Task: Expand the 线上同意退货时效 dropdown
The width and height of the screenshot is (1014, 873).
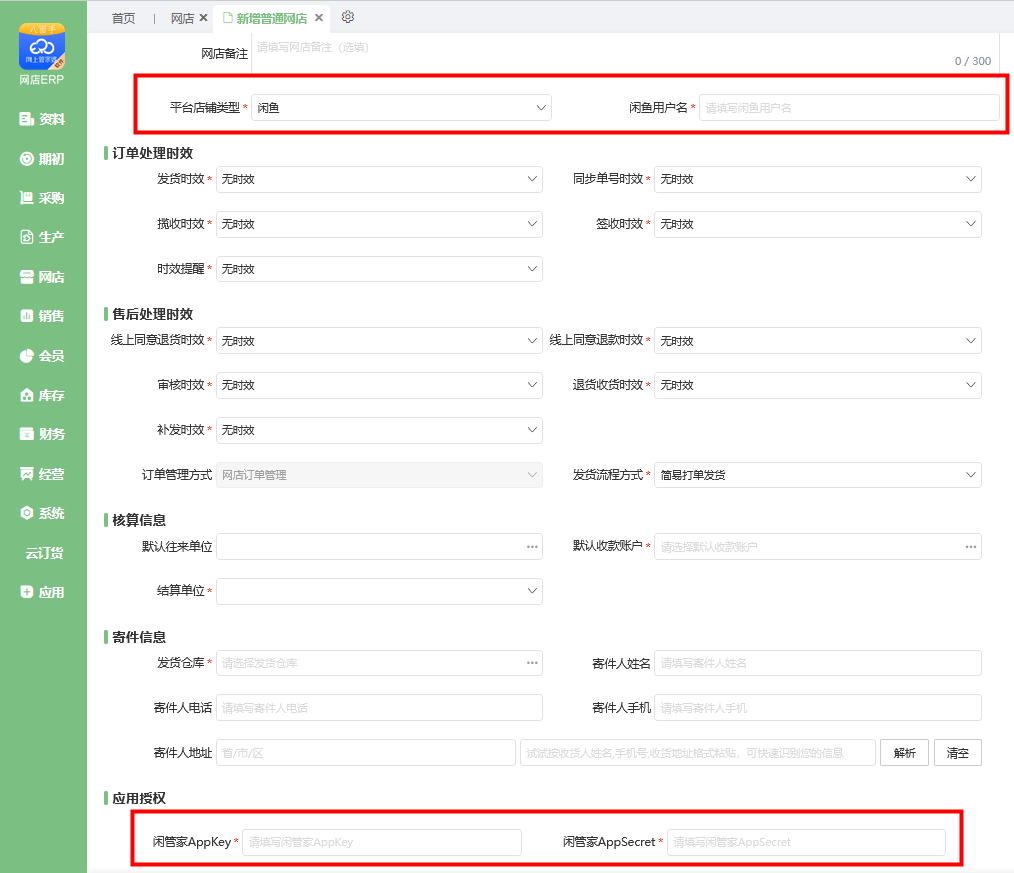Action: 379,340
